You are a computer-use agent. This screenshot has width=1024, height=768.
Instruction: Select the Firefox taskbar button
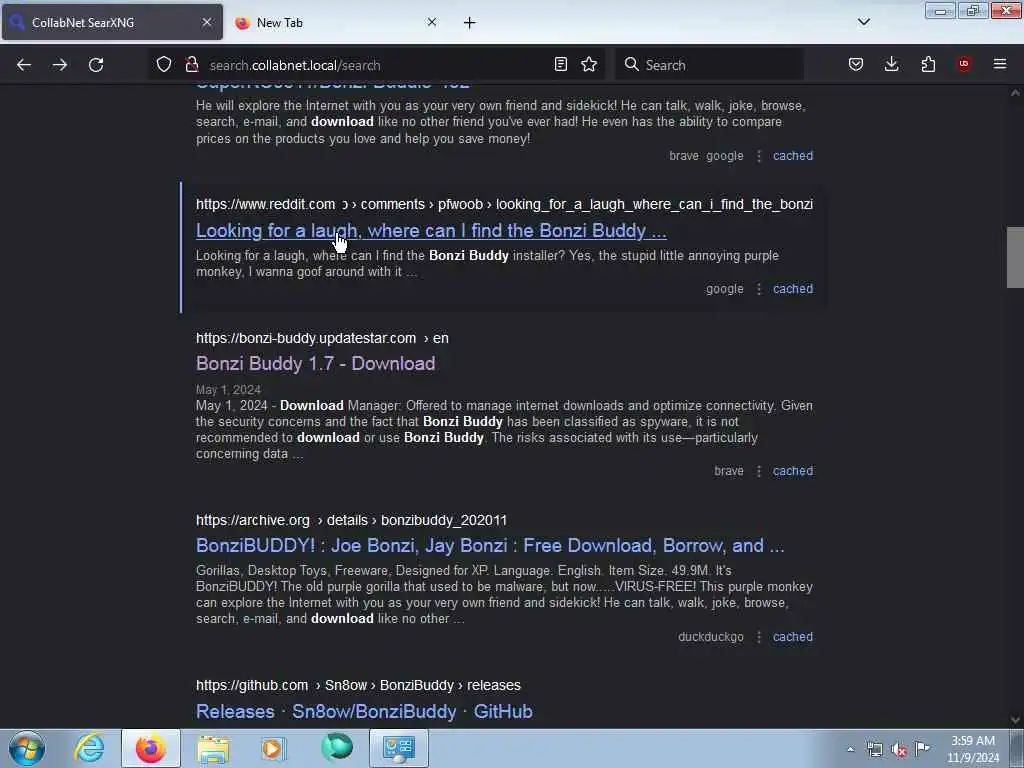coord(151,748)
